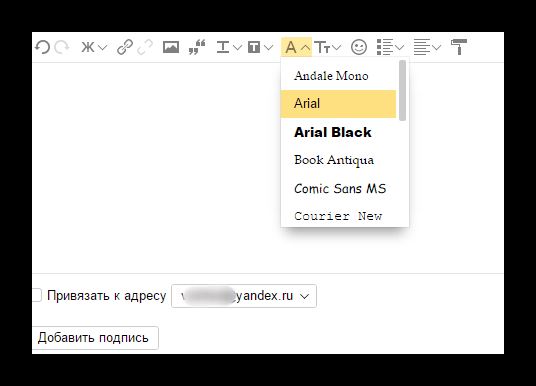Click the text alignment icon
The width and height of the screenshot is (536, 386).
coord(421,47)
